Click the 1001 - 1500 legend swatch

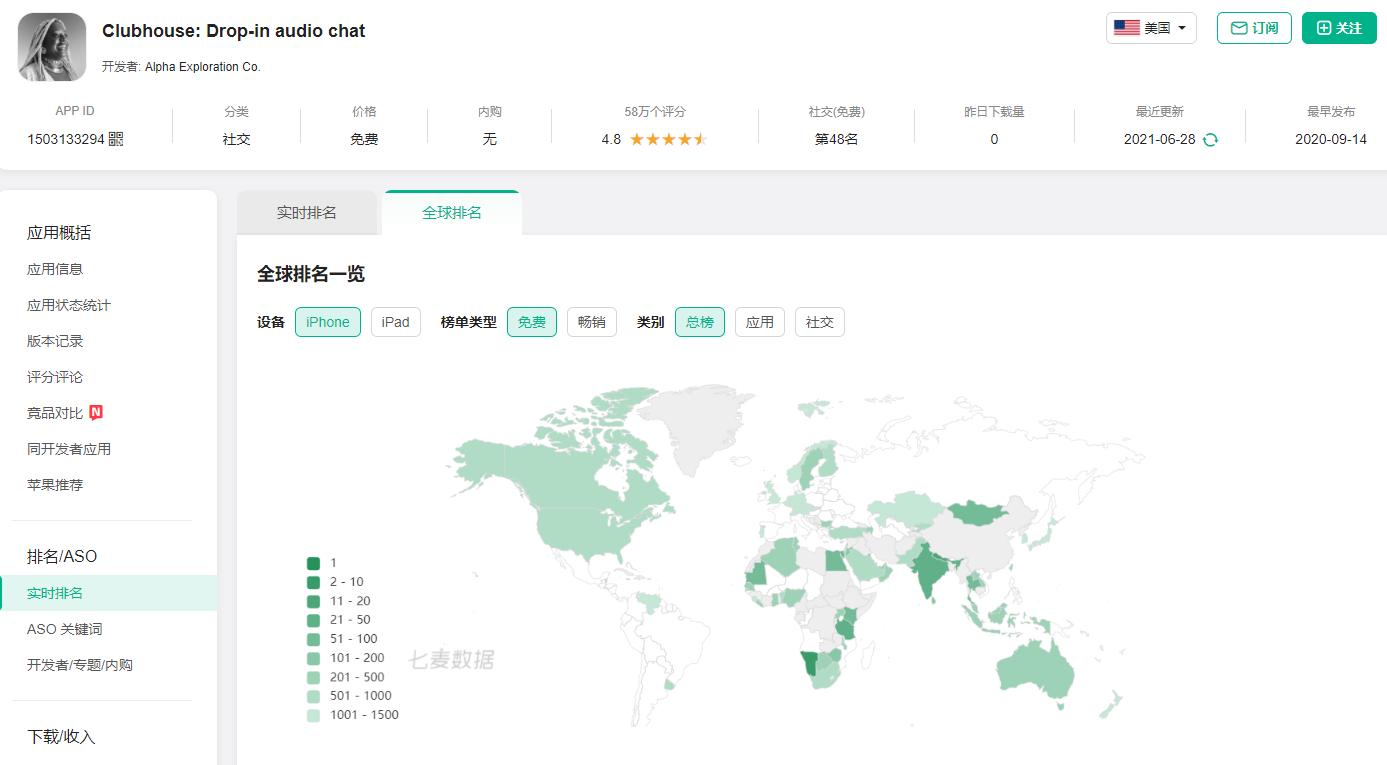tap(314, 715)
